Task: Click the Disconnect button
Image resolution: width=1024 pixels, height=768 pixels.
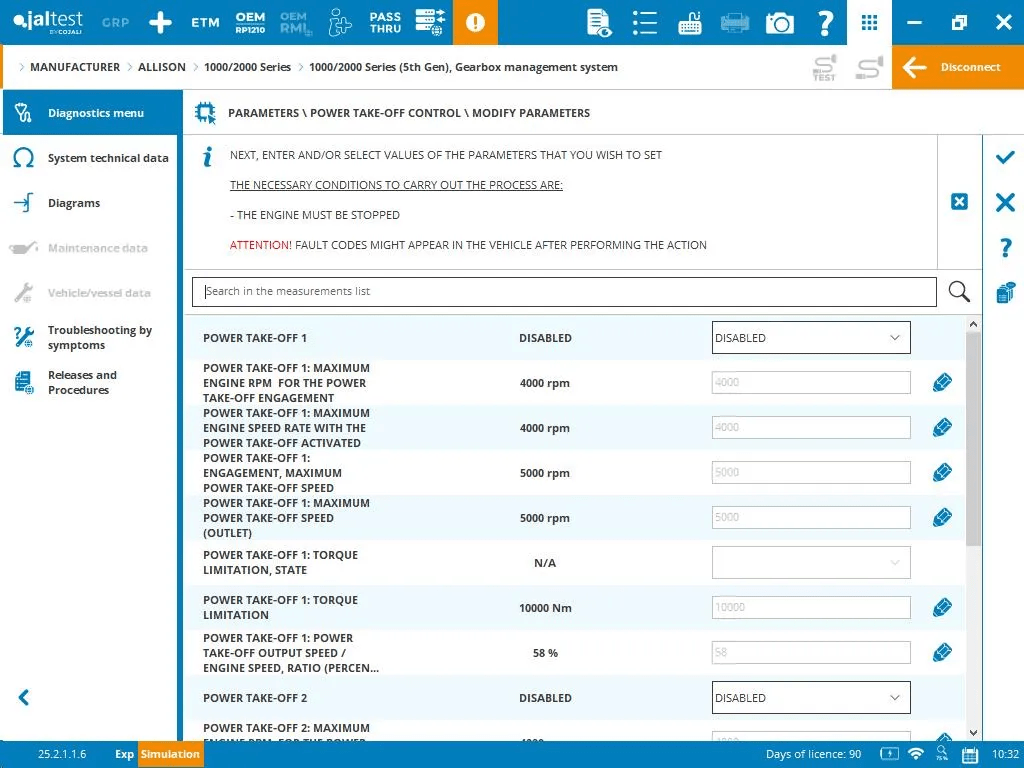Action: (957, 67)
